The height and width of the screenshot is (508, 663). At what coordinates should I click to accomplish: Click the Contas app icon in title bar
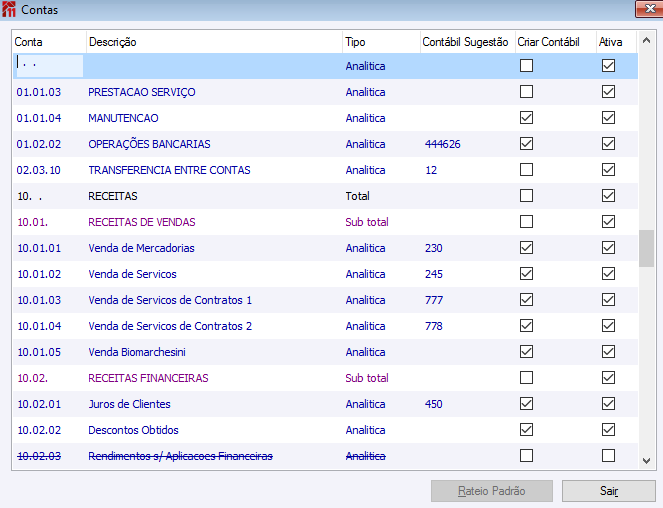point(8,9)
